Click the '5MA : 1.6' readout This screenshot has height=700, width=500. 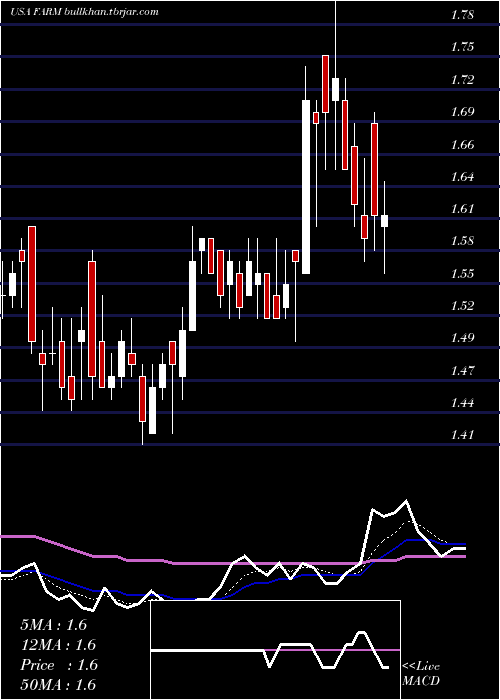[54, 625]
